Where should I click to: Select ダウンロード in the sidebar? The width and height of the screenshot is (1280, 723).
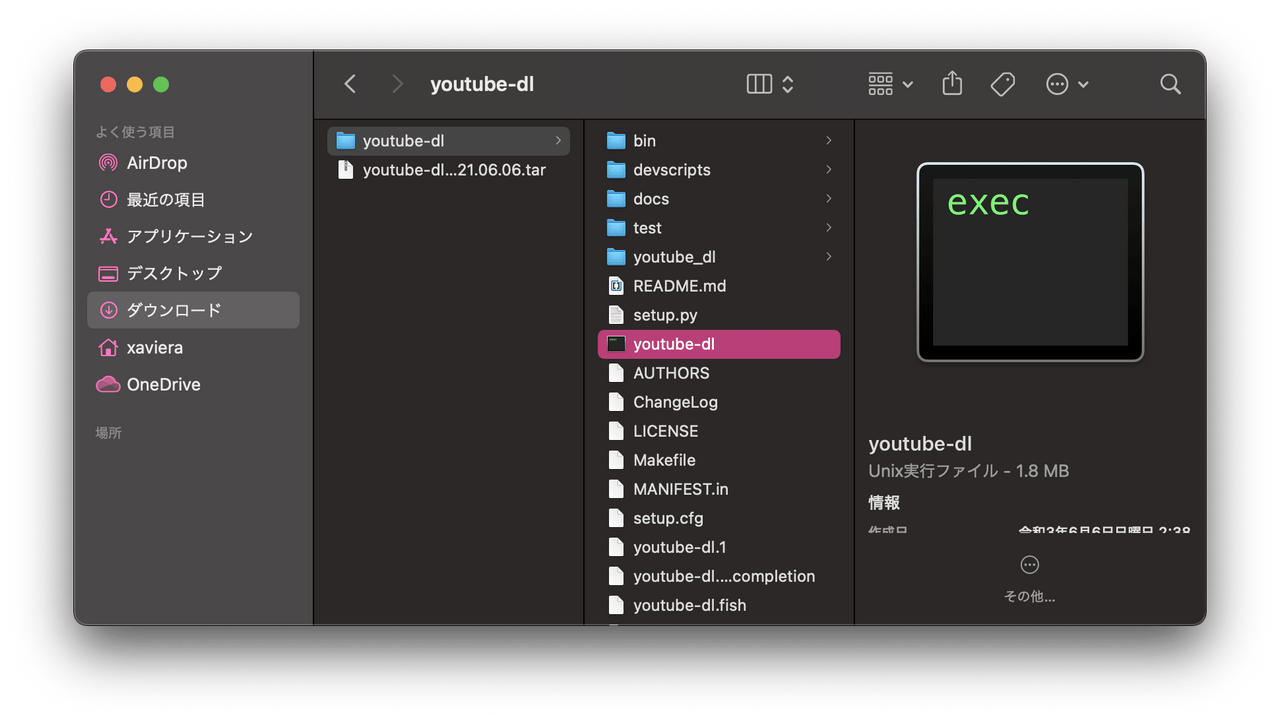click(x=193, y=310)
